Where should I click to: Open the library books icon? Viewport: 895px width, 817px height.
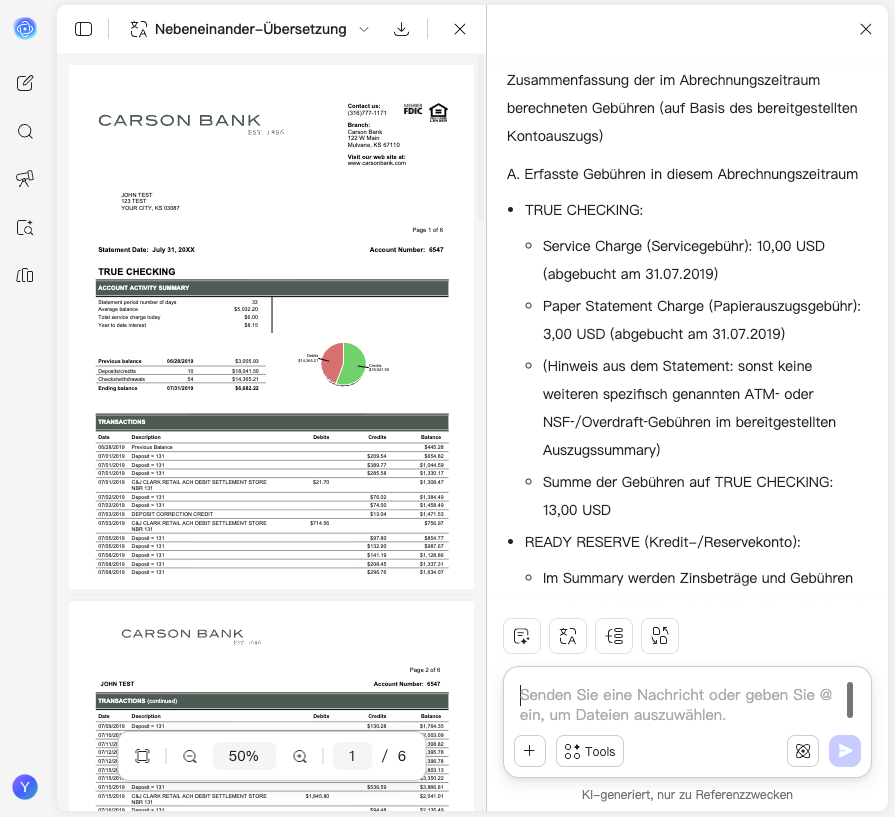[x=25, y=276]
